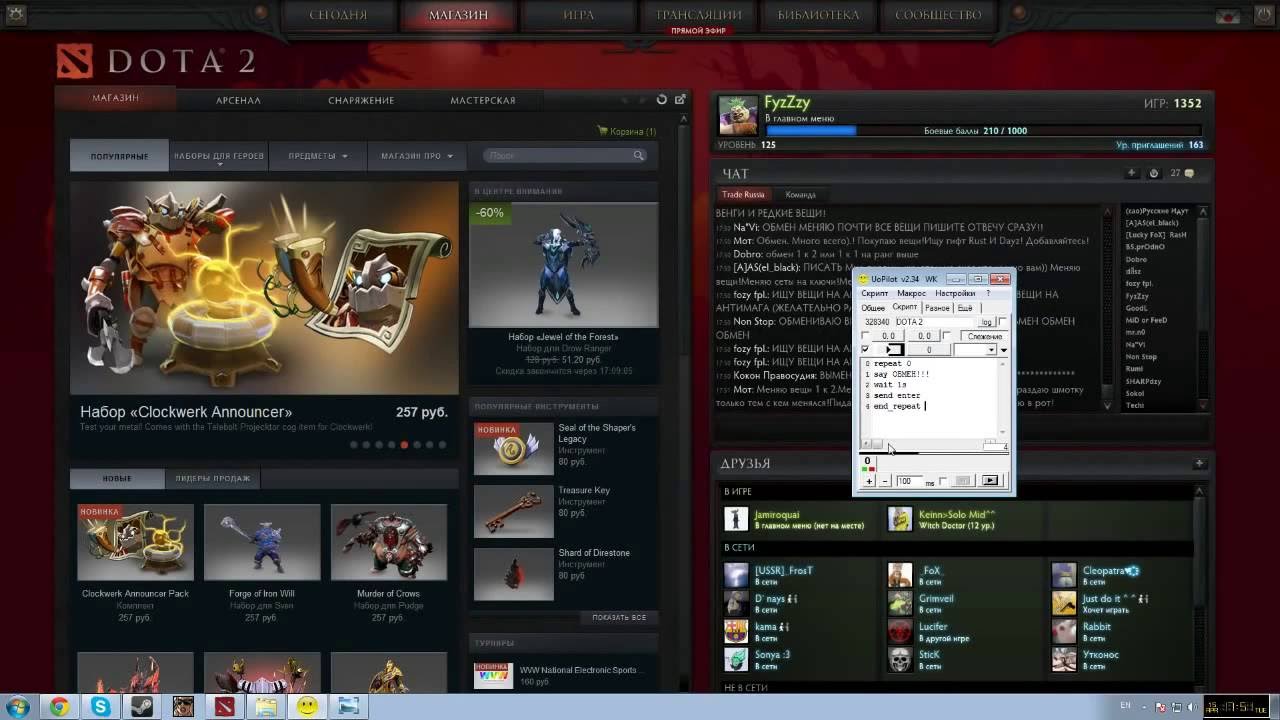This screenshot has width=1280, height=720.
Task: Open the UoPilot combo box dropdown
Action: (990, 350)
